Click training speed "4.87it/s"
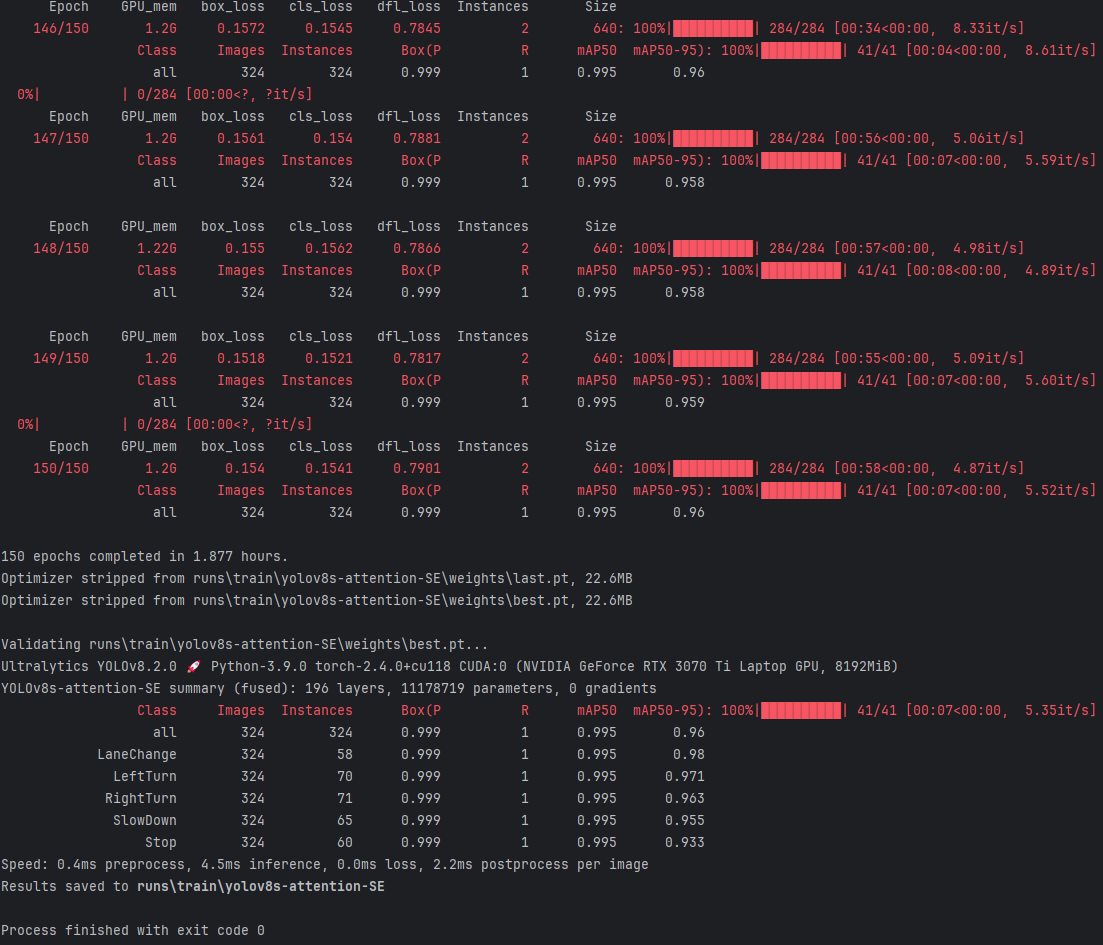The image size is (1103, 945). [983, 469]
